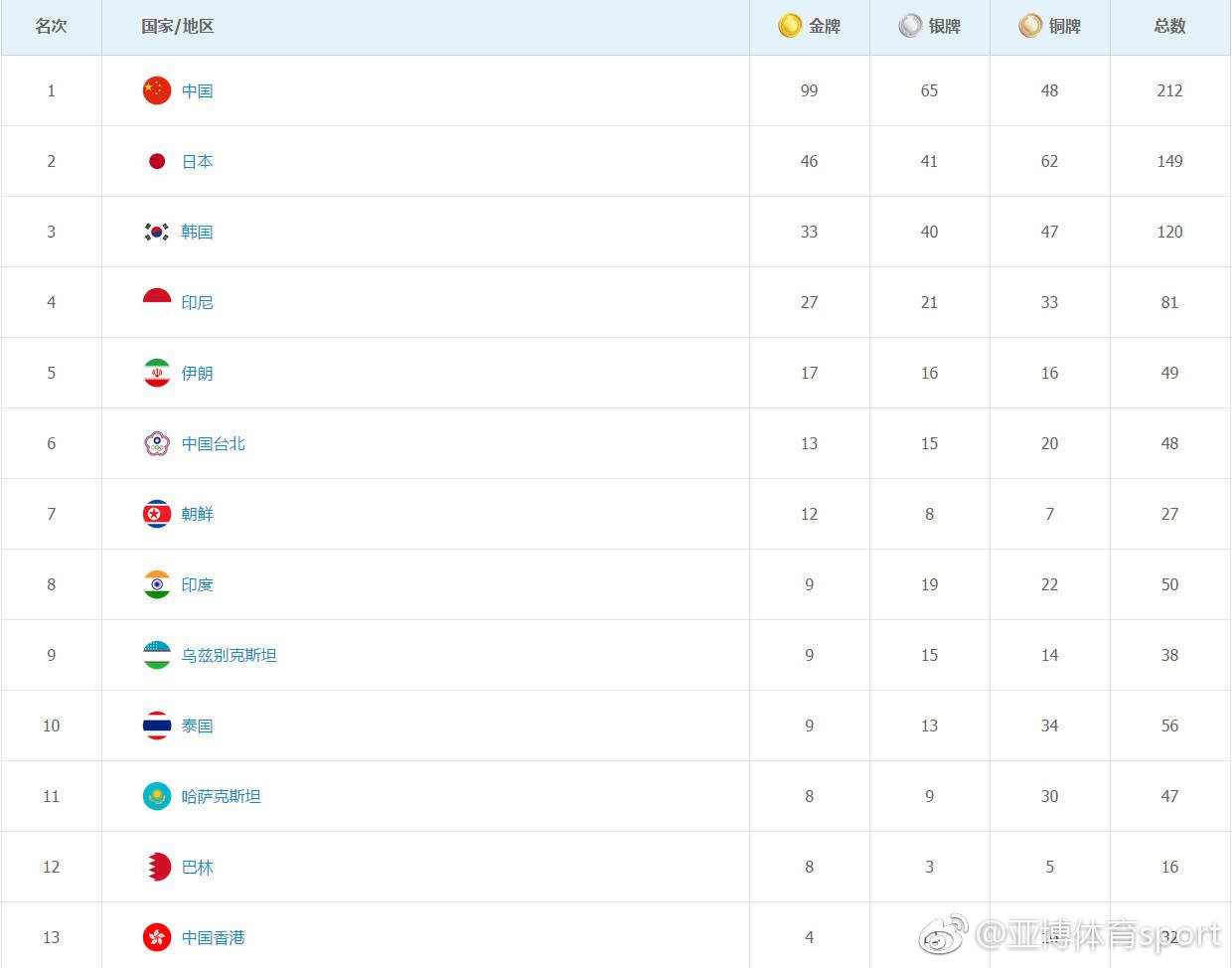Open the 中国台北 link
Screen dimensions: 1232x968
click(x=214, y=443)
